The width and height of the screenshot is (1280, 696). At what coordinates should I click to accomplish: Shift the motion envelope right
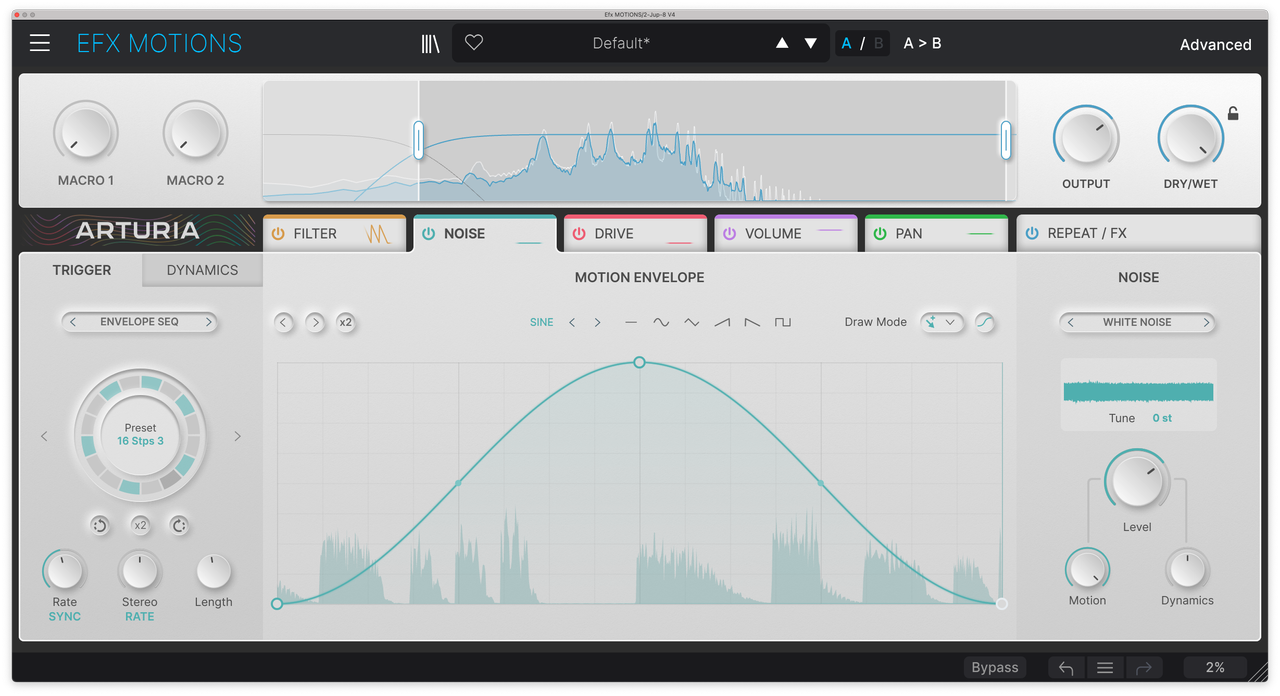click(x=315, y=322)
